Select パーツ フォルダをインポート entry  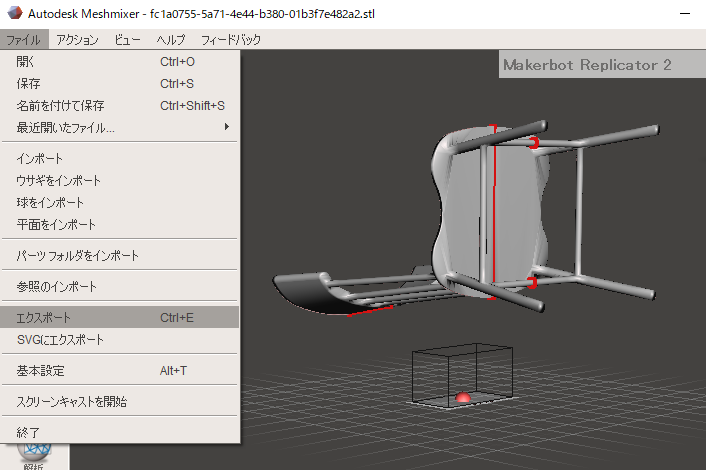pyautogui.click(x=120, y=255)
